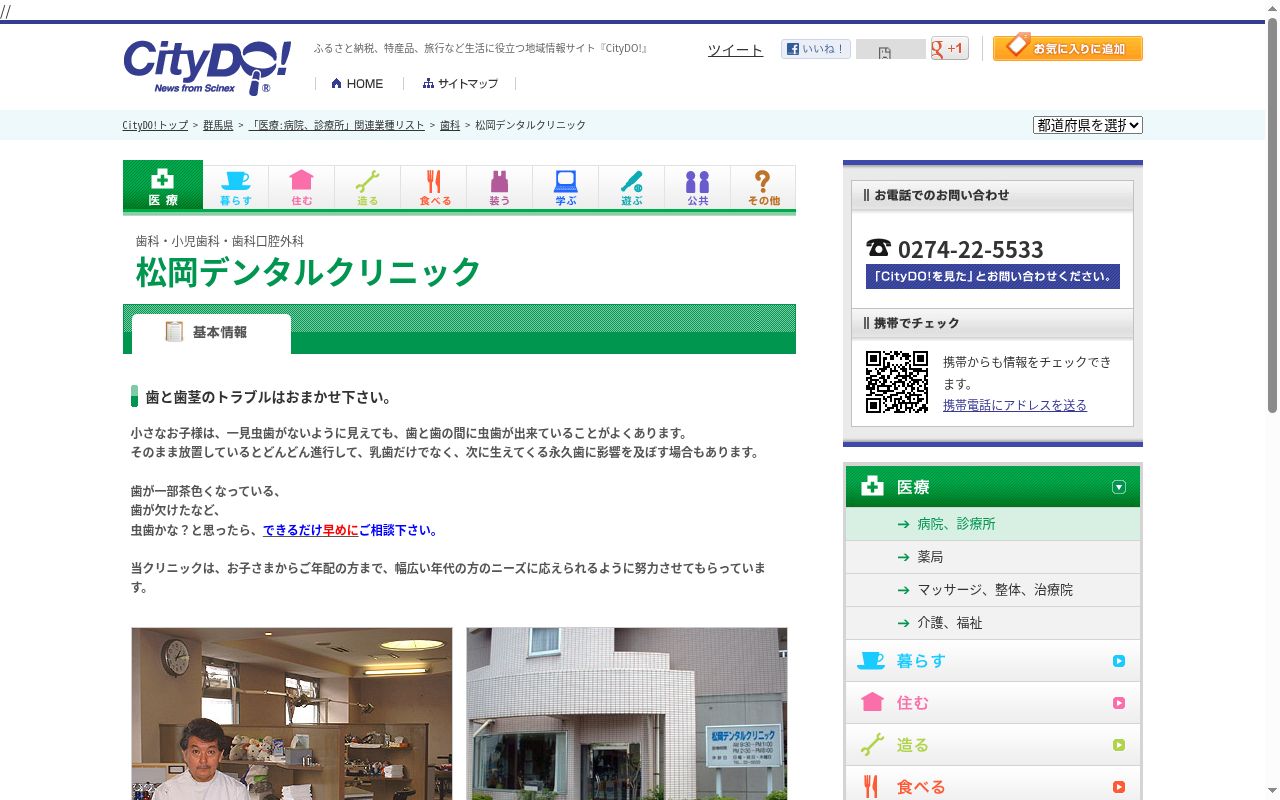
Task: Open the 食べる fork and knife category
Action: (434, 187)
